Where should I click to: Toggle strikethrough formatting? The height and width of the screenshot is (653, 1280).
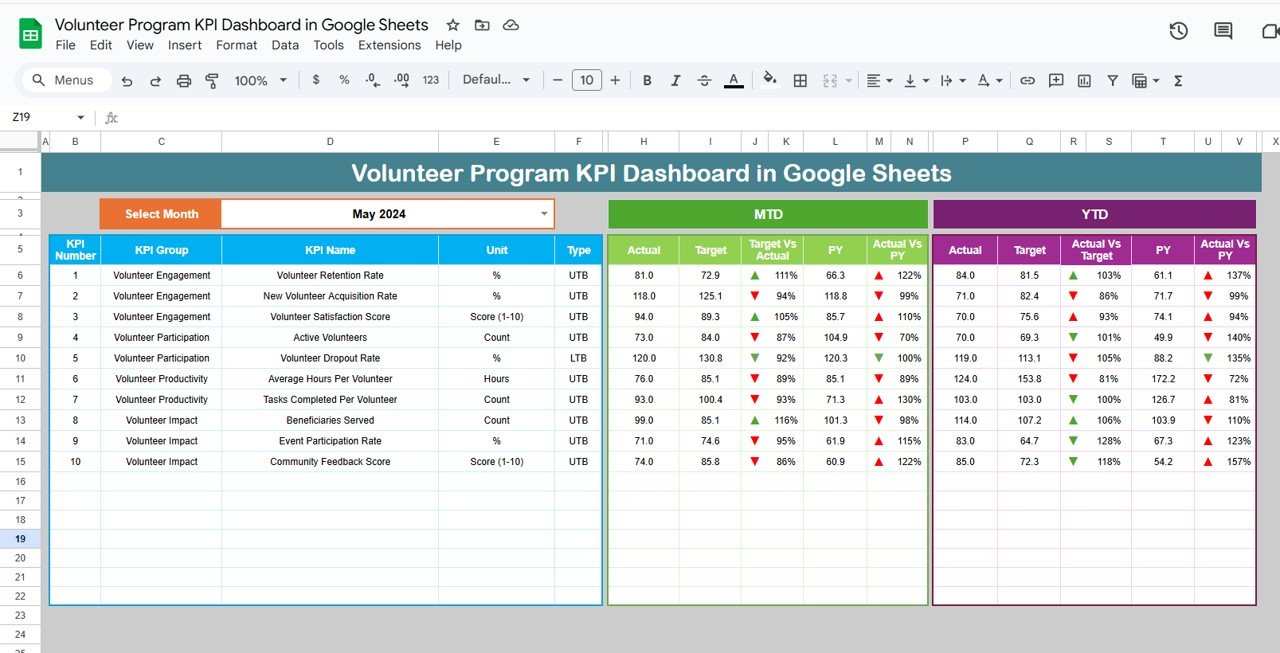(x=704, y=80)
